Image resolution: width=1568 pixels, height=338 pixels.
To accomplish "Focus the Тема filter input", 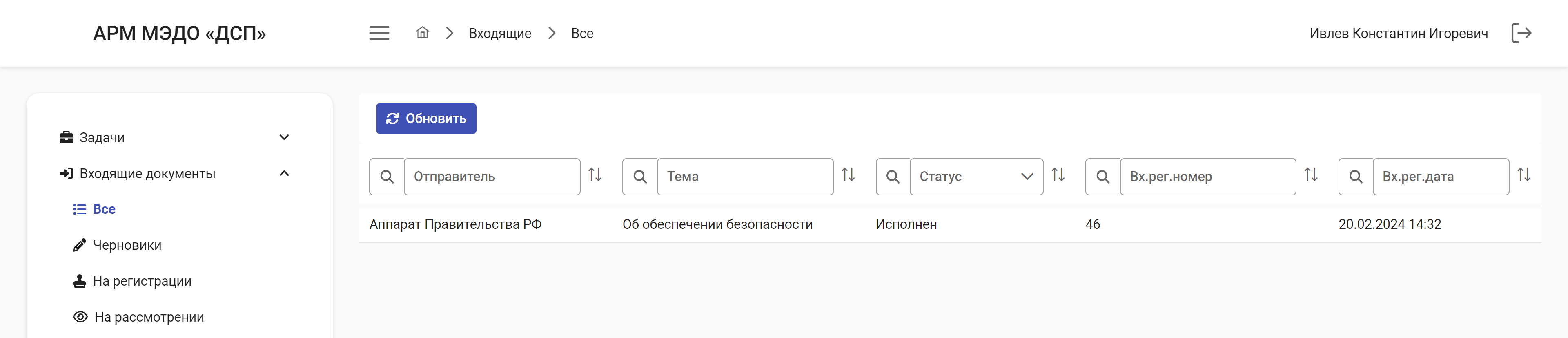I will (745, 177).
